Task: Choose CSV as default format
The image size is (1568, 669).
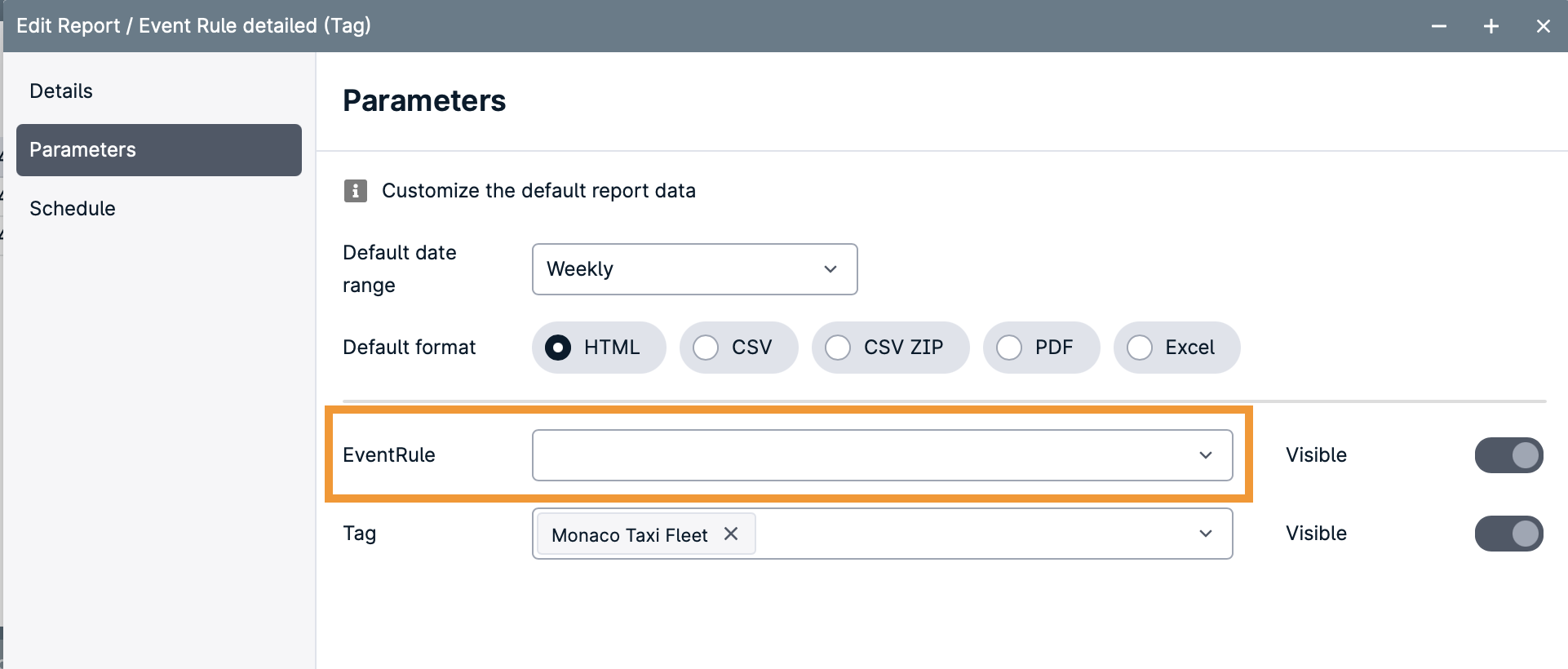Action: click(x=706, y=348)
